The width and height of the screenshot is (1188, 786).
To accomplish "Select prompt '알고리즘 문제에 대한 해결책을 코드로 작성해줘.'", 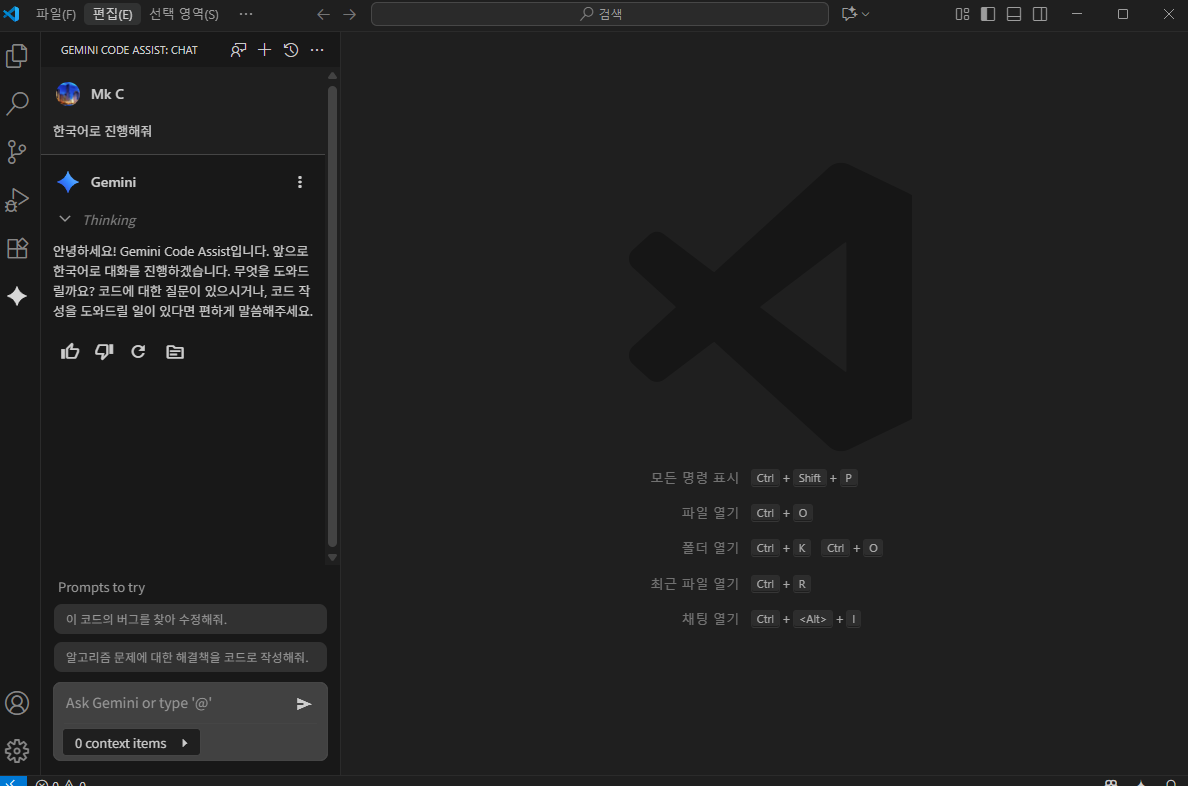I will (x=190, y=657).
